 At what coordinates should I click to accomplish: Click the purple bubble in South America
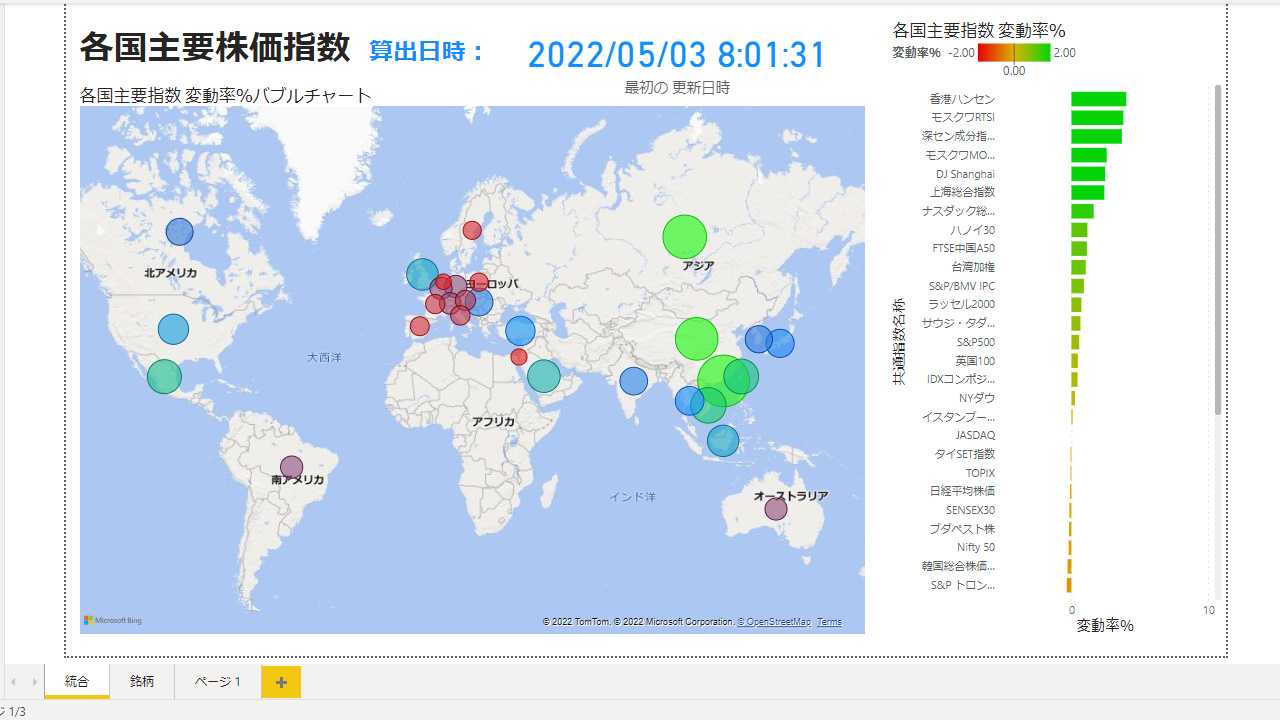coord(291,467)
